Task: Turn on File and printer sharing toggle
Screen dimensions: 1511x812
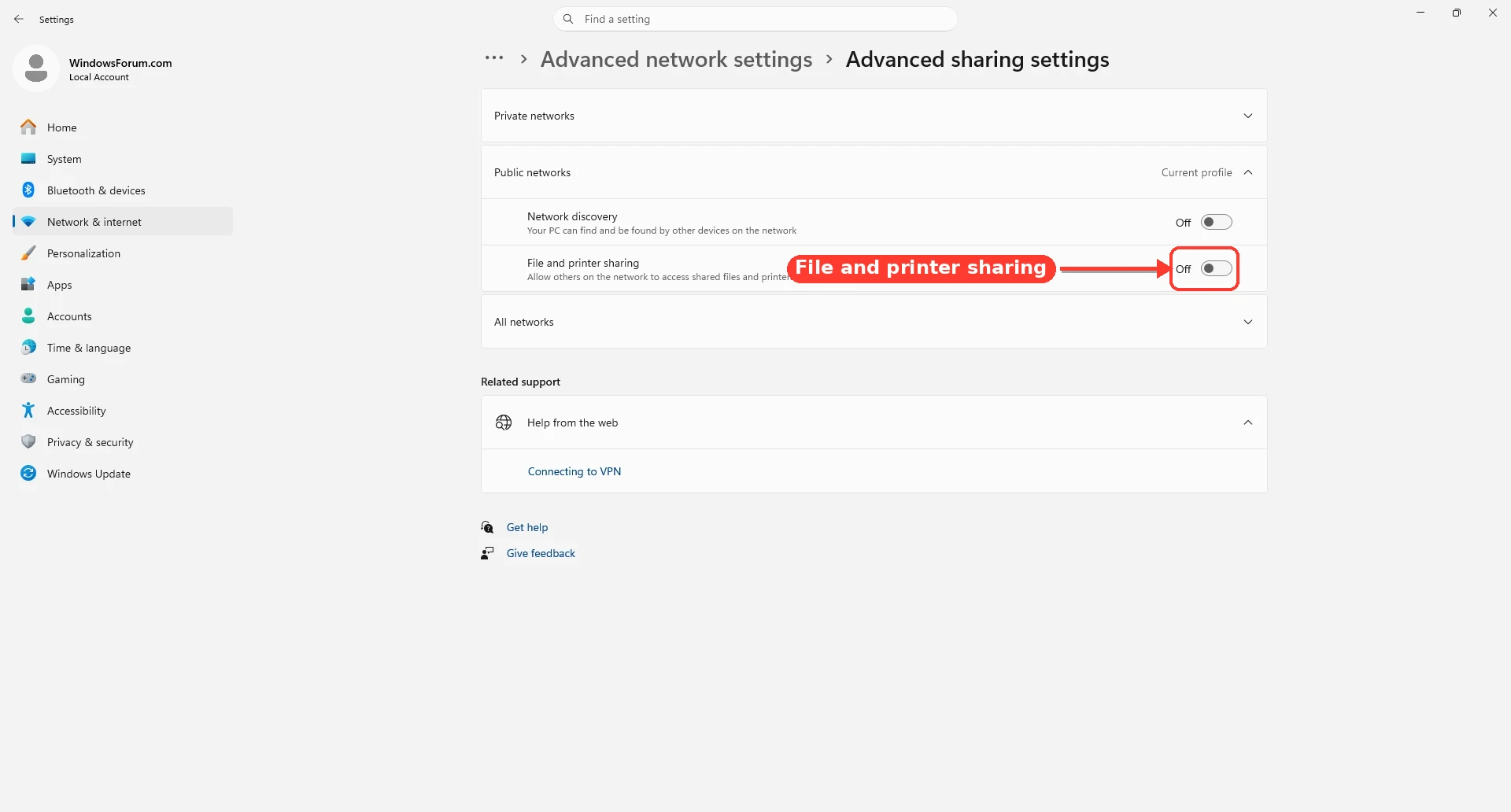Action: (1217, 269)
